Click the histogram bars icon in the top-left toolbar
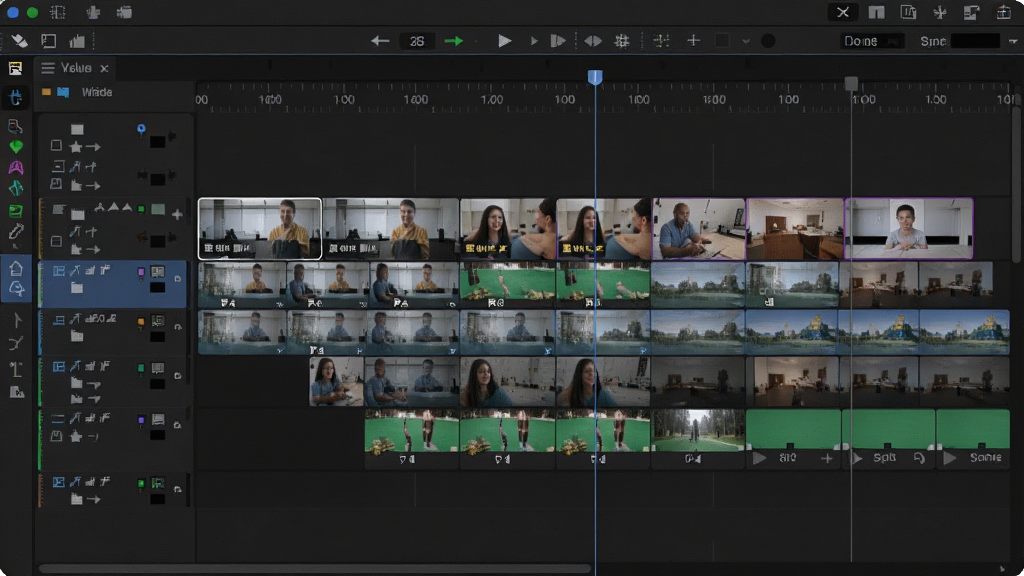The image size is (1024, 576). (x=77, y=41)
